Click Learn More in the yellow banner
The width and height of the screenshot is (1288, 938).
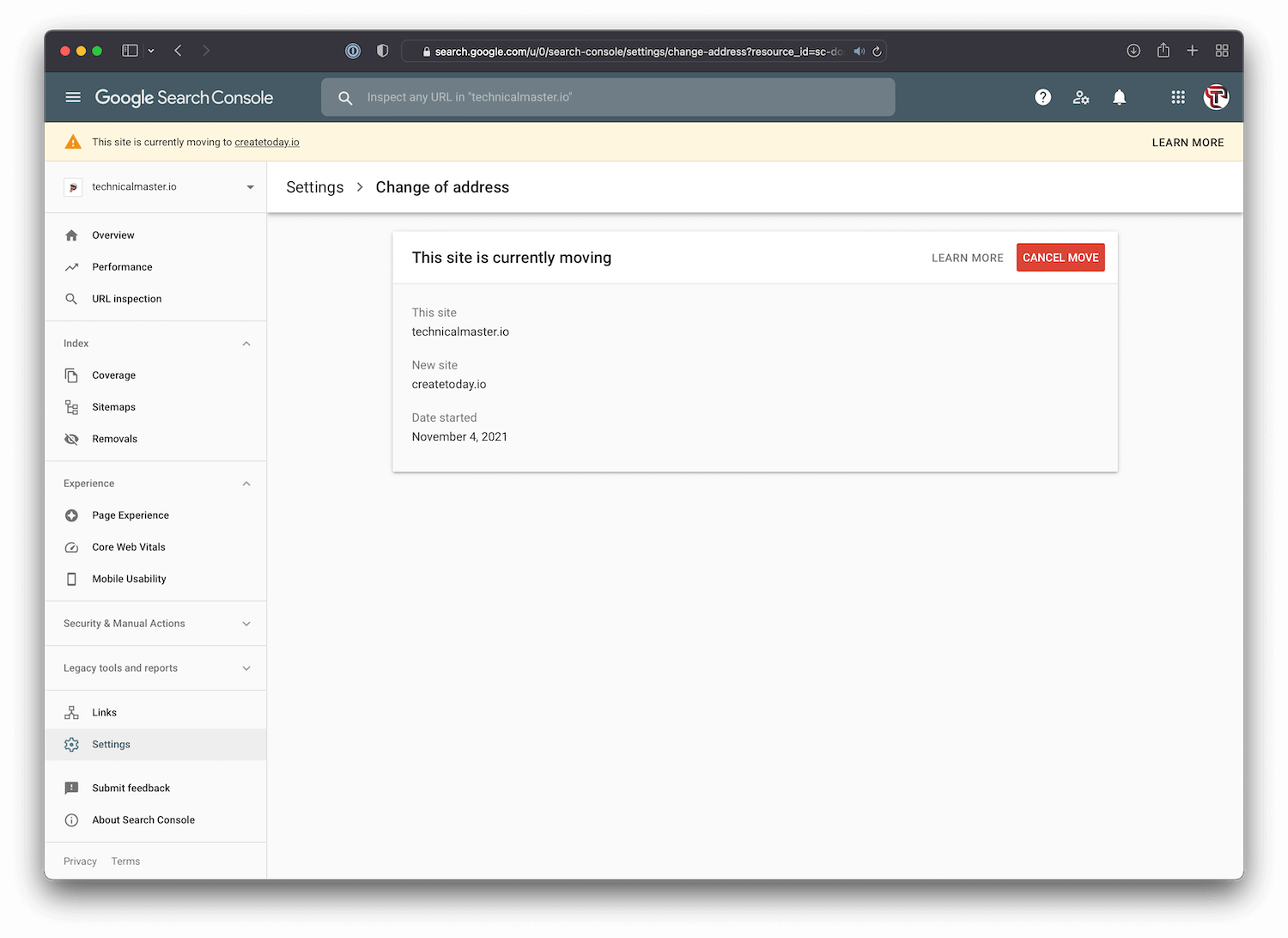pyautogui.click(x=1188, y=143)
